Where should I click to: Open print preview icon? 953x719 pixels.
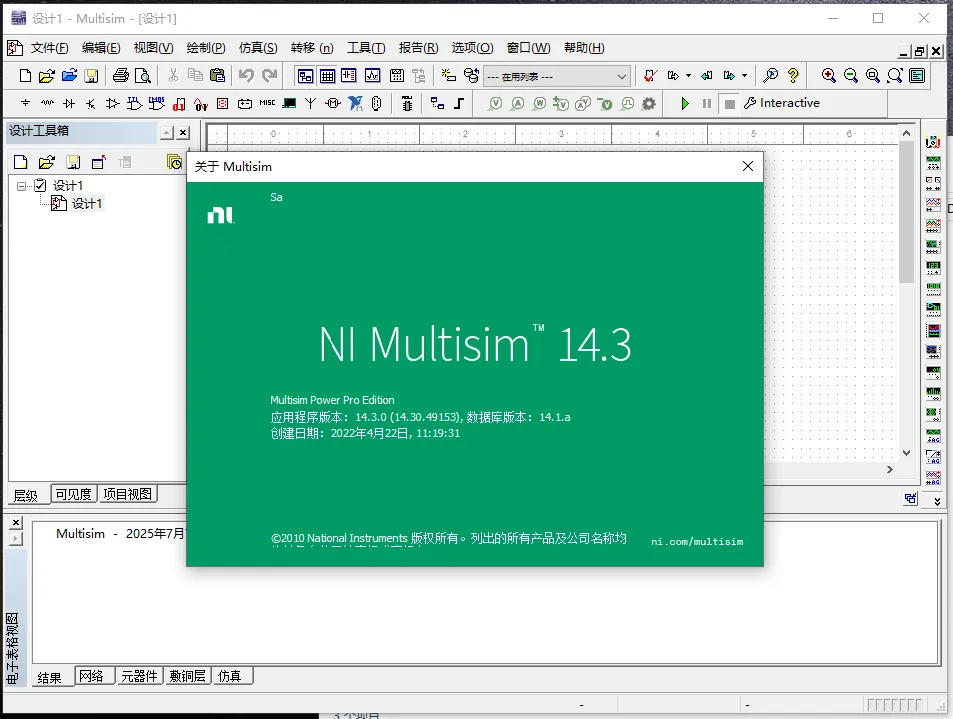tap(143, 75)
